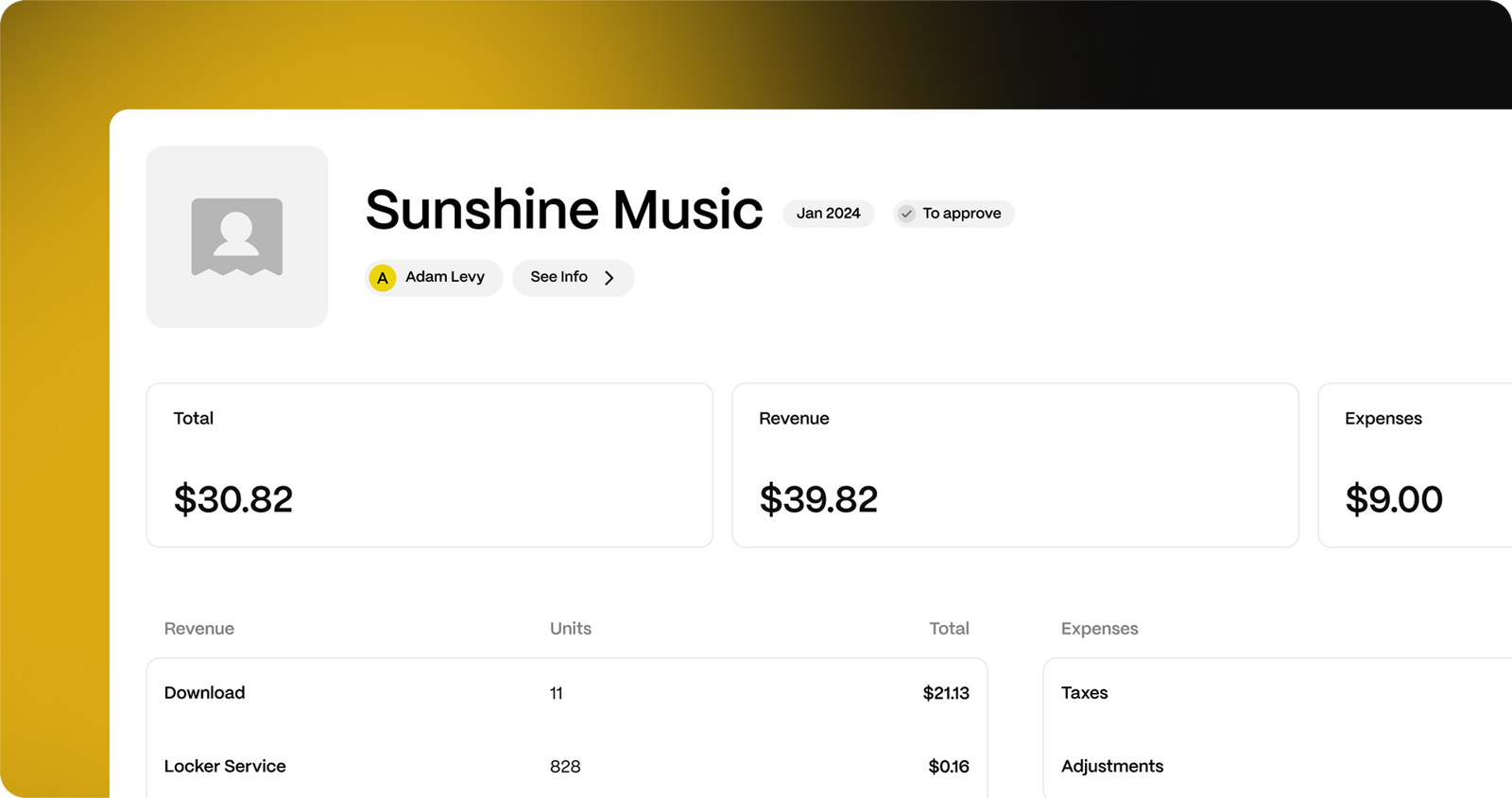Sort by the Units column header
Screen dimensions: 1512x798
[x=571, y=629]
